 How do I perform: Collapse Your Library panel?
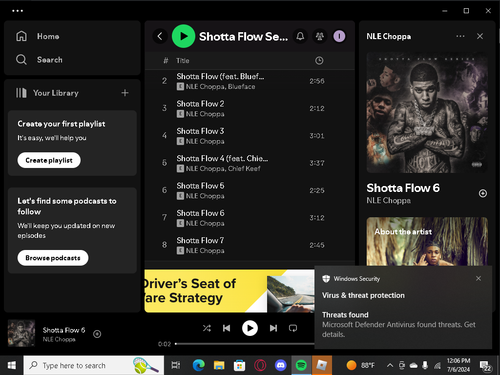[47, 93]
